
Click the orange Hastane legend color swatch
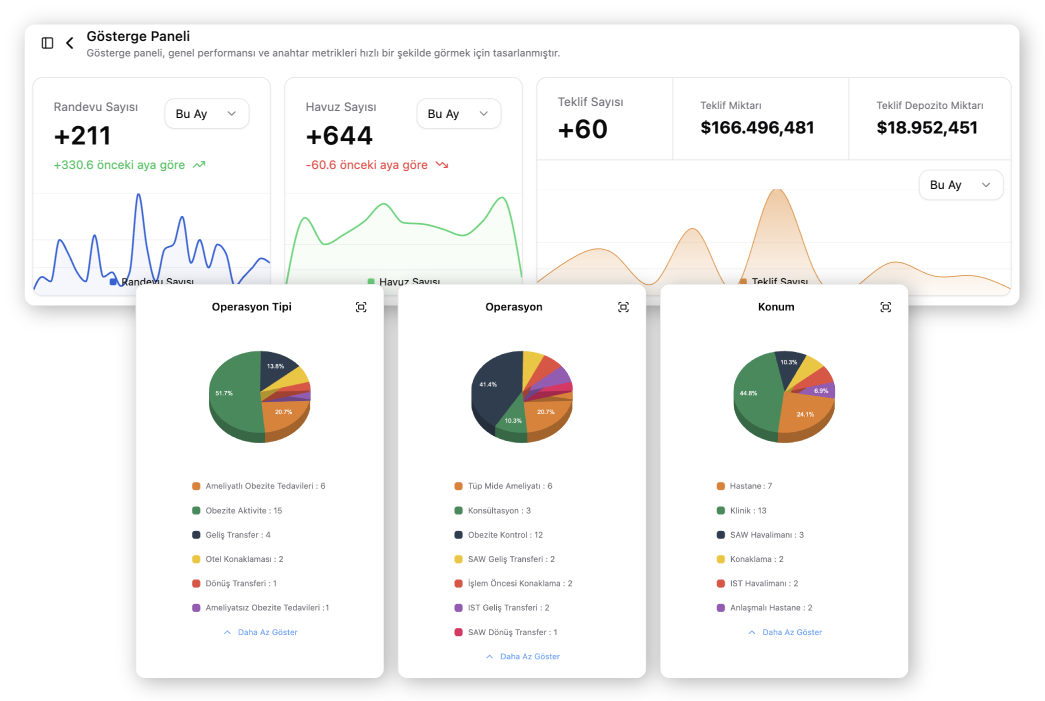[x=721, y=487]
